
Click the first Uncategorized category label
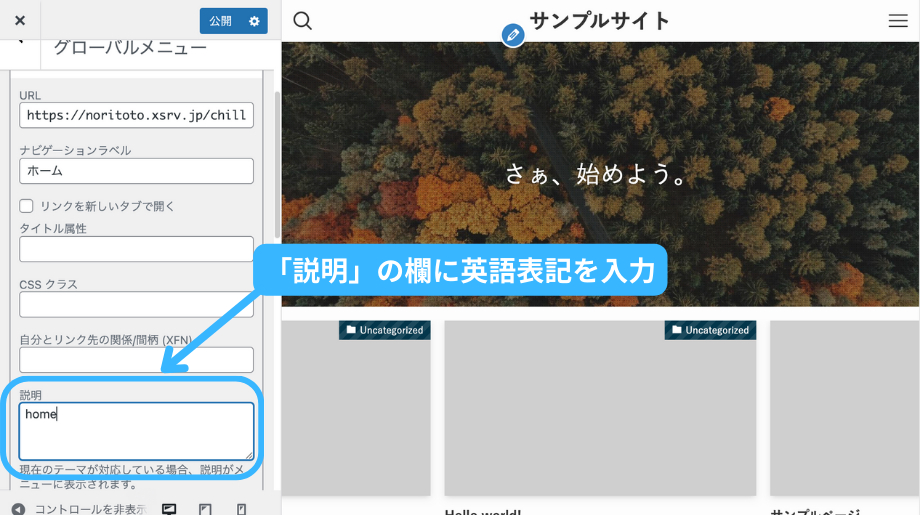(384, 330)
